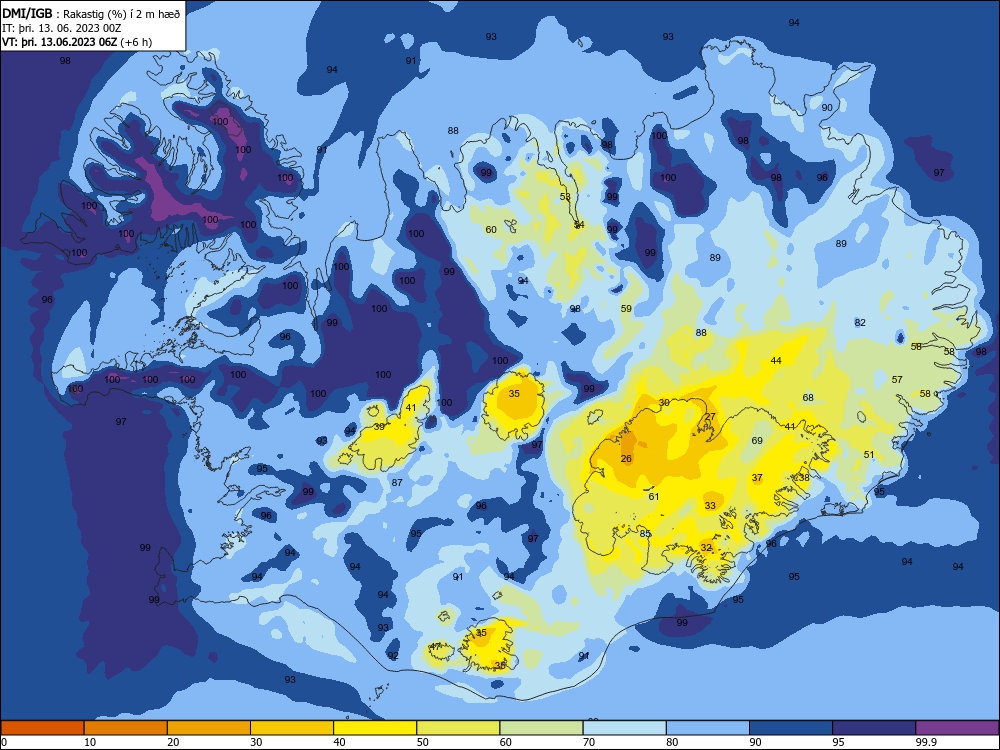
Task: Click the humidity value '27' on the map
Action: (x=710, y=416)
